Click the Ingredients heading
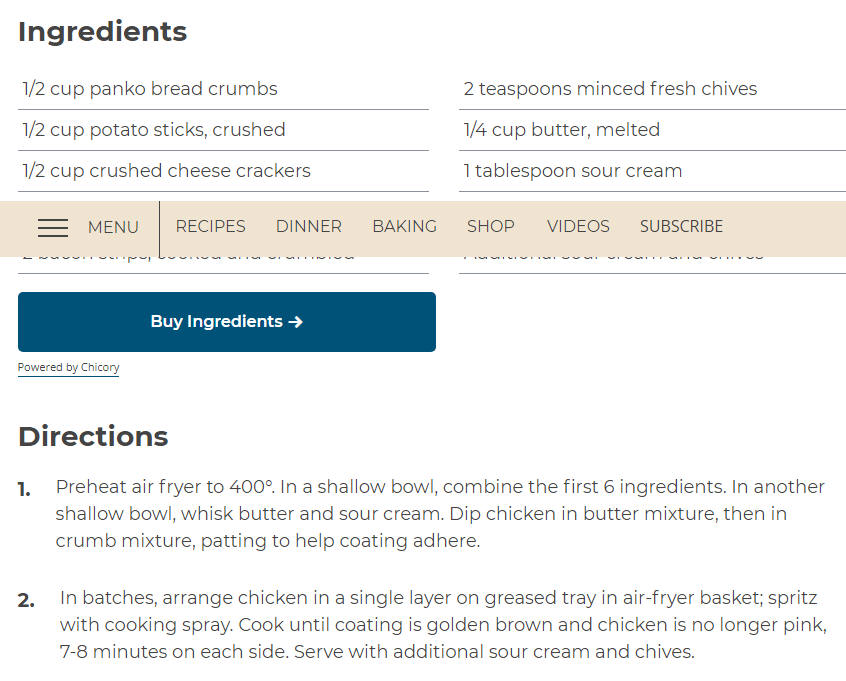This screenshot has height=681, width=846. [x=103, y=32]
